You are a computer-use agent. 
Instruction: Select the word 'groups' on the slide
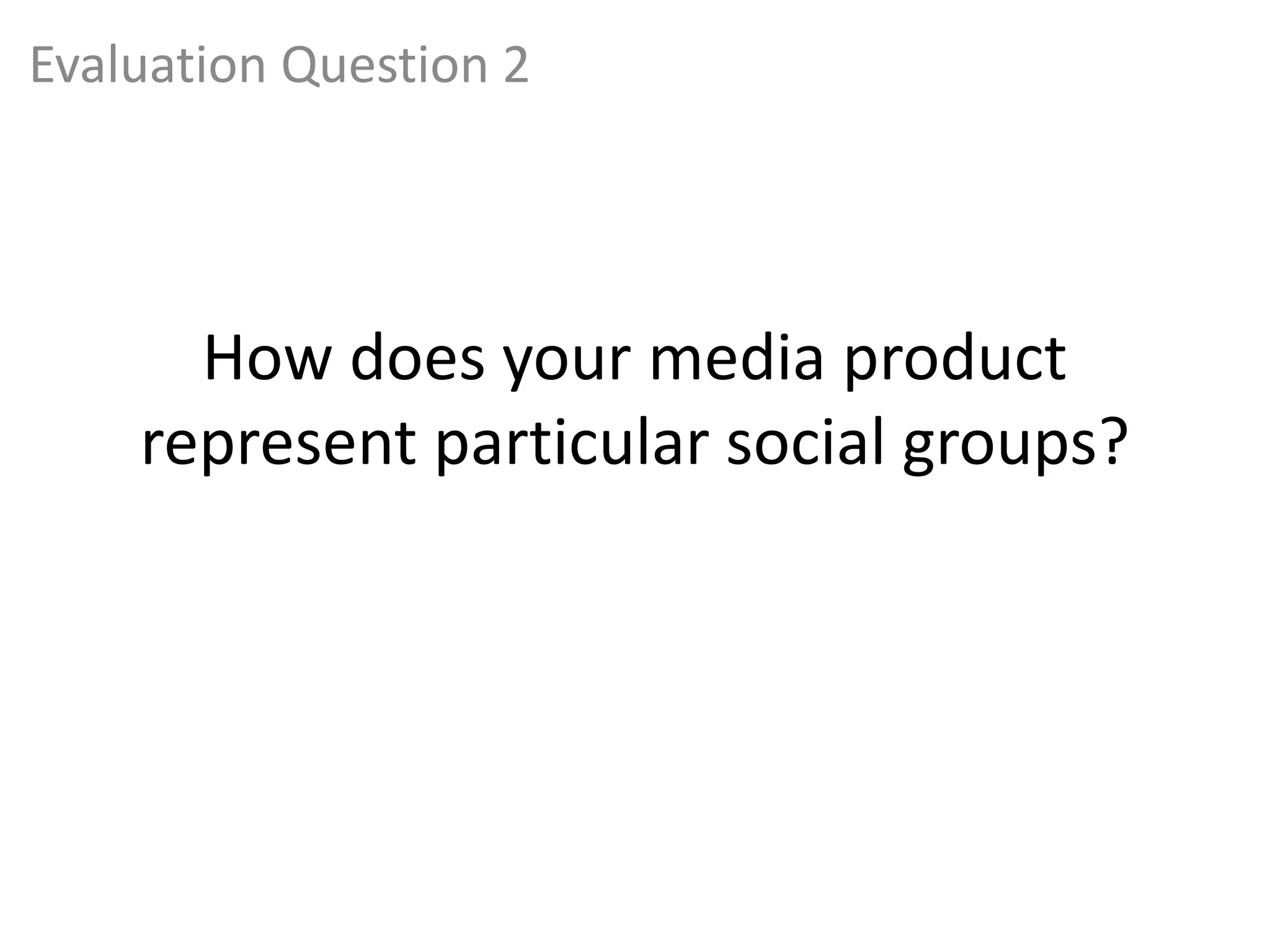coord(1000,447)
